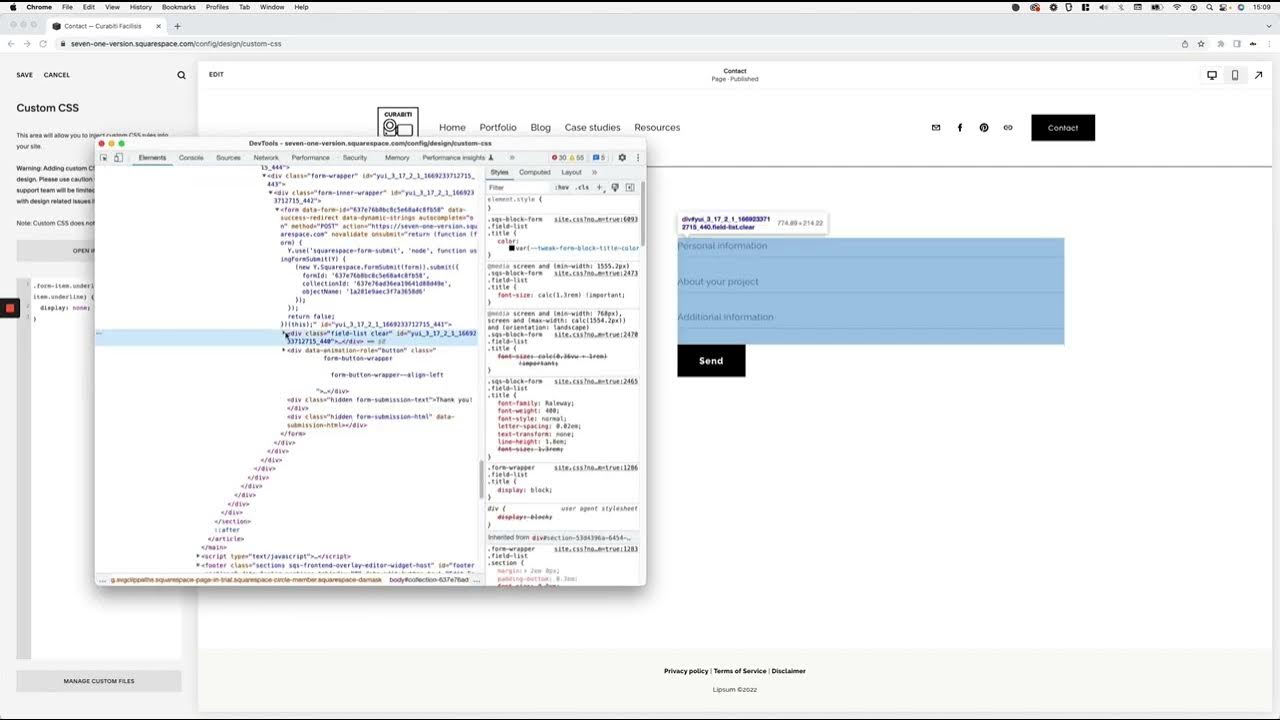Open the DevTools issues count badge
This screenshot has width=1280, height=720.
599,158
